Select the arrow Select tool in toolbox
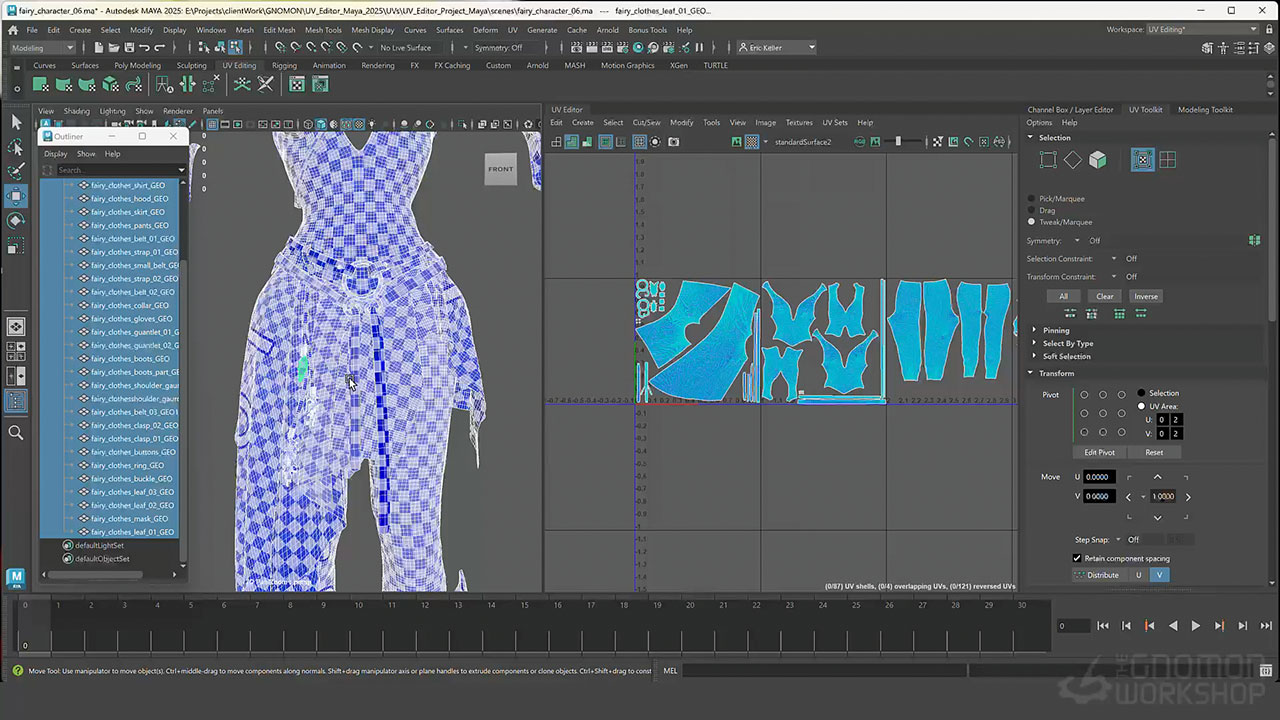Viewport: 1280px width, 720px height. [x=16, y=122]
